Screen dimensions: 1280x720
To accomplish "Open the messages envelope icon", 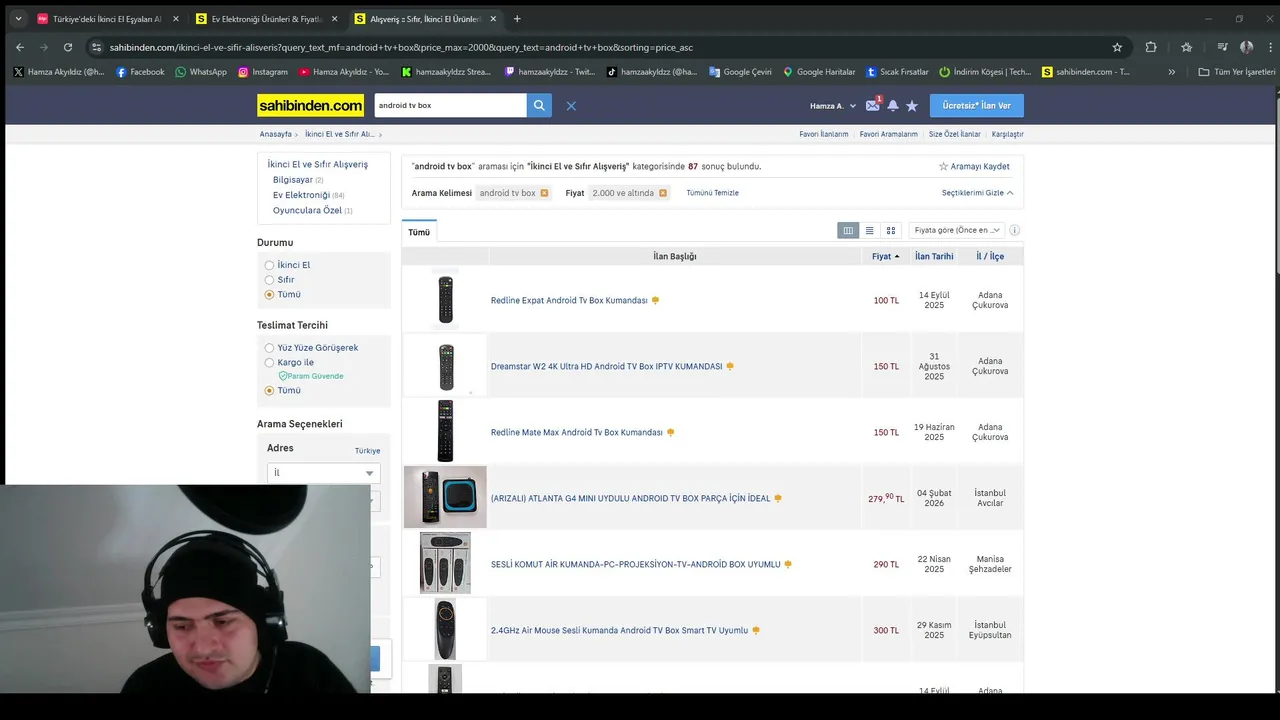I will click(872, 105).
